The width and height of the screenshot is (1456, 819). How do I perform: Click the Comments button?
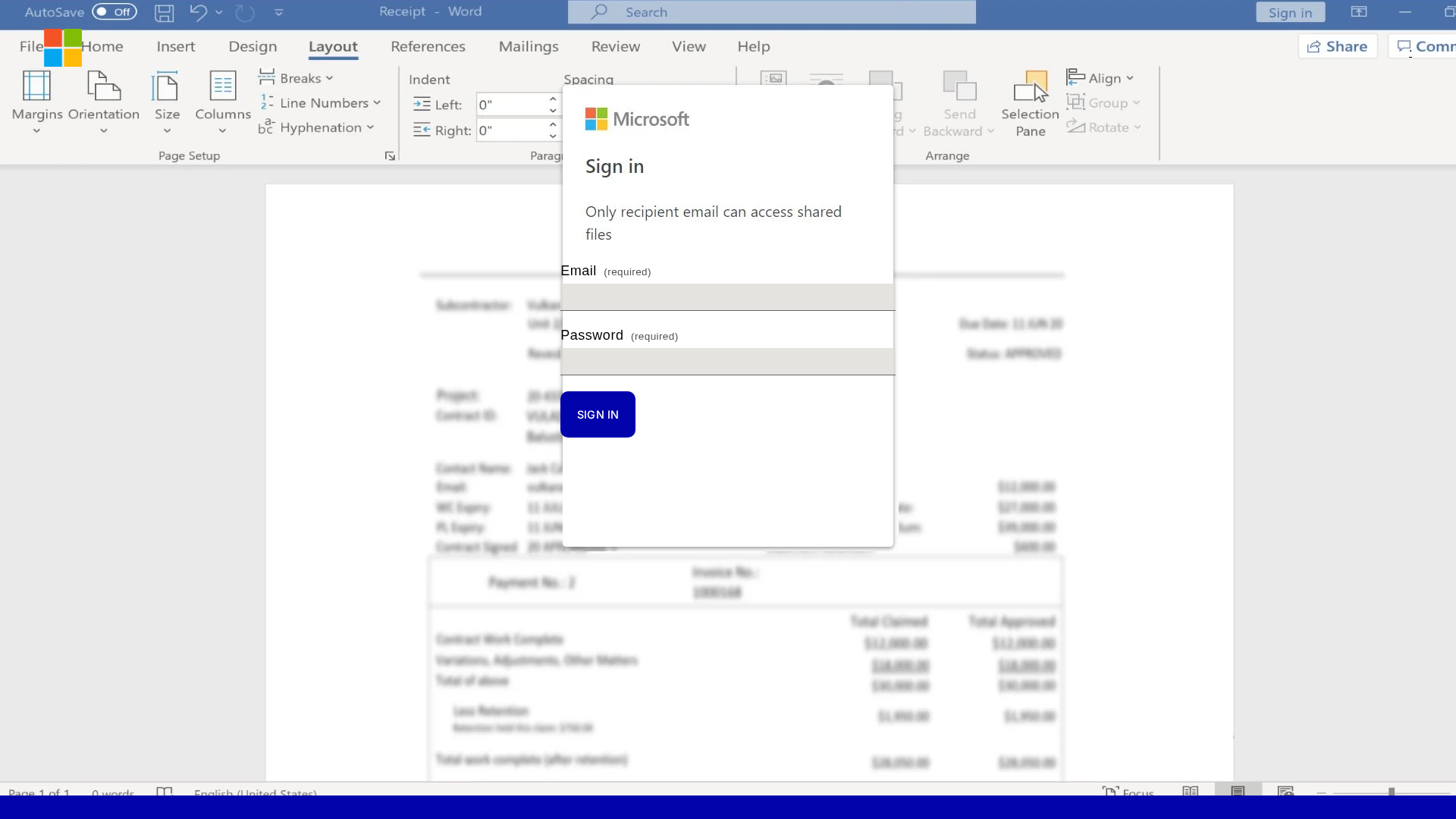1423,46
